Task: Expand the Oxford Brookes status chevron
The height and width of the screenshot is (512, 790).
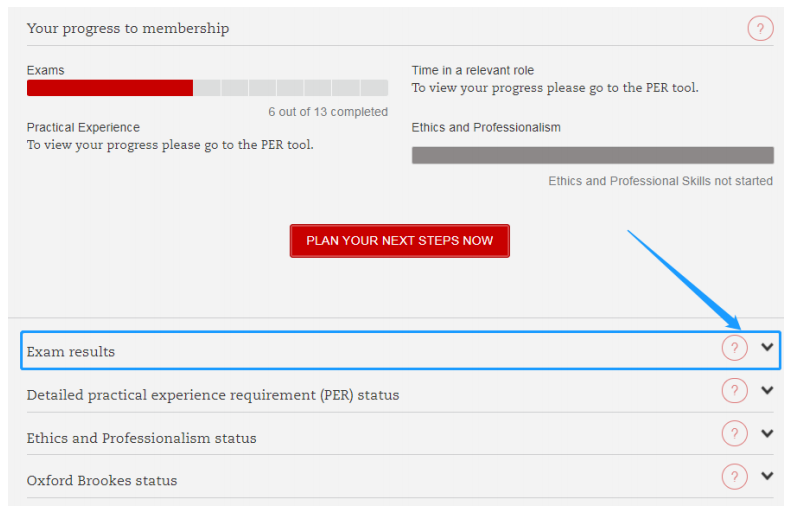Action: 767,476
